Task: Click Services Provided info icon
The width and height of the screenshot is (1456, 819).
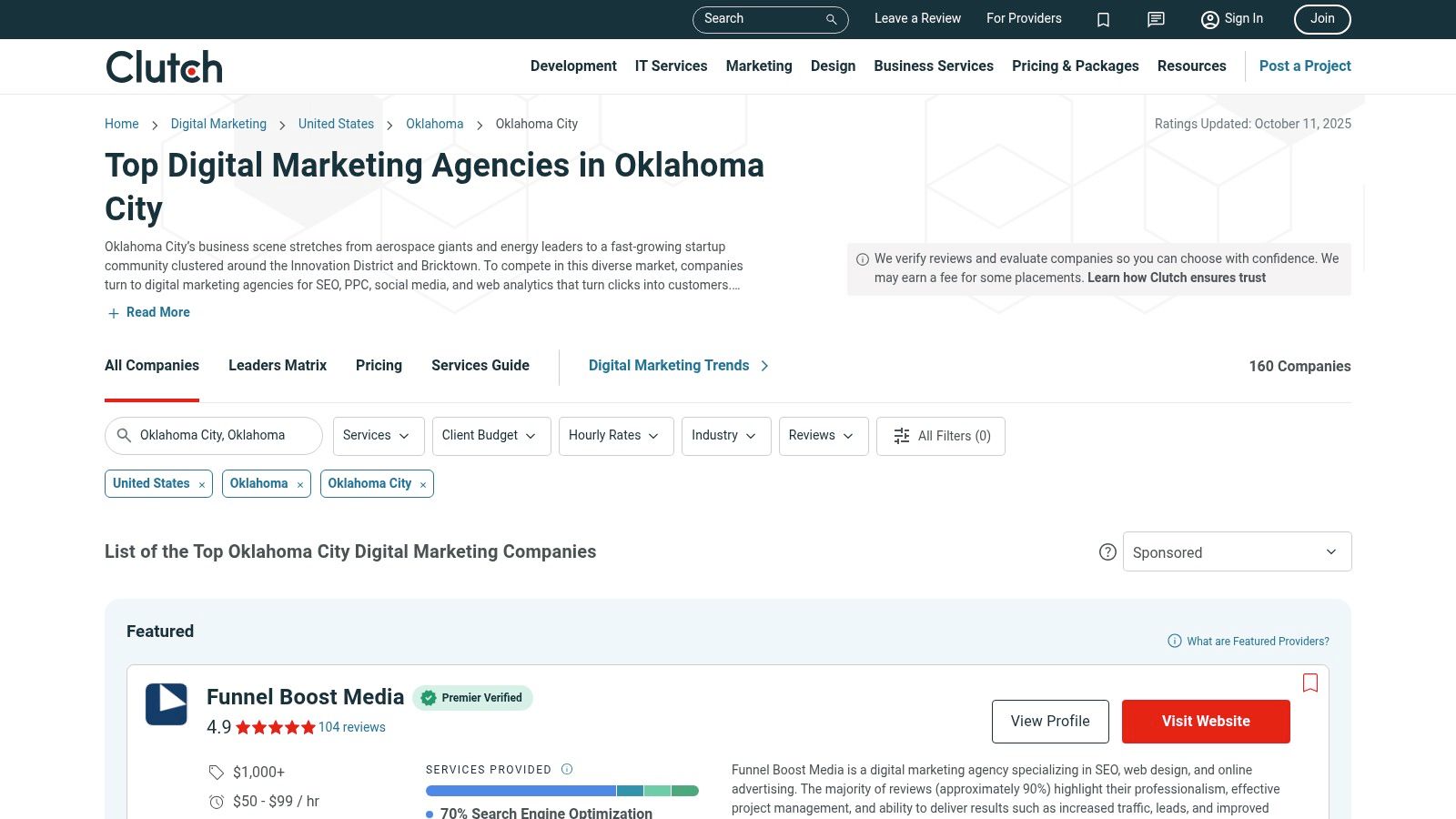Action: pos(567,769)
